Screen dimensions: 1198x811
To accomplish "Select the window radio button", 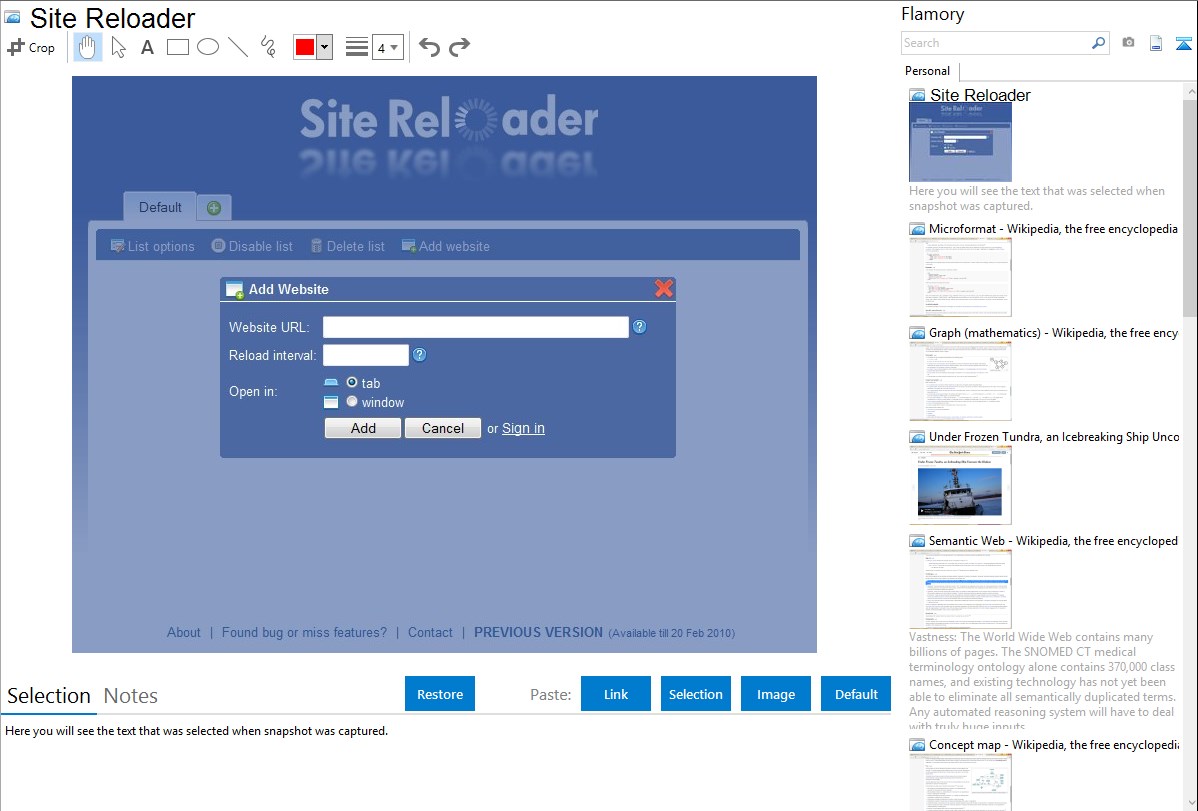I will tap(351, 401).
